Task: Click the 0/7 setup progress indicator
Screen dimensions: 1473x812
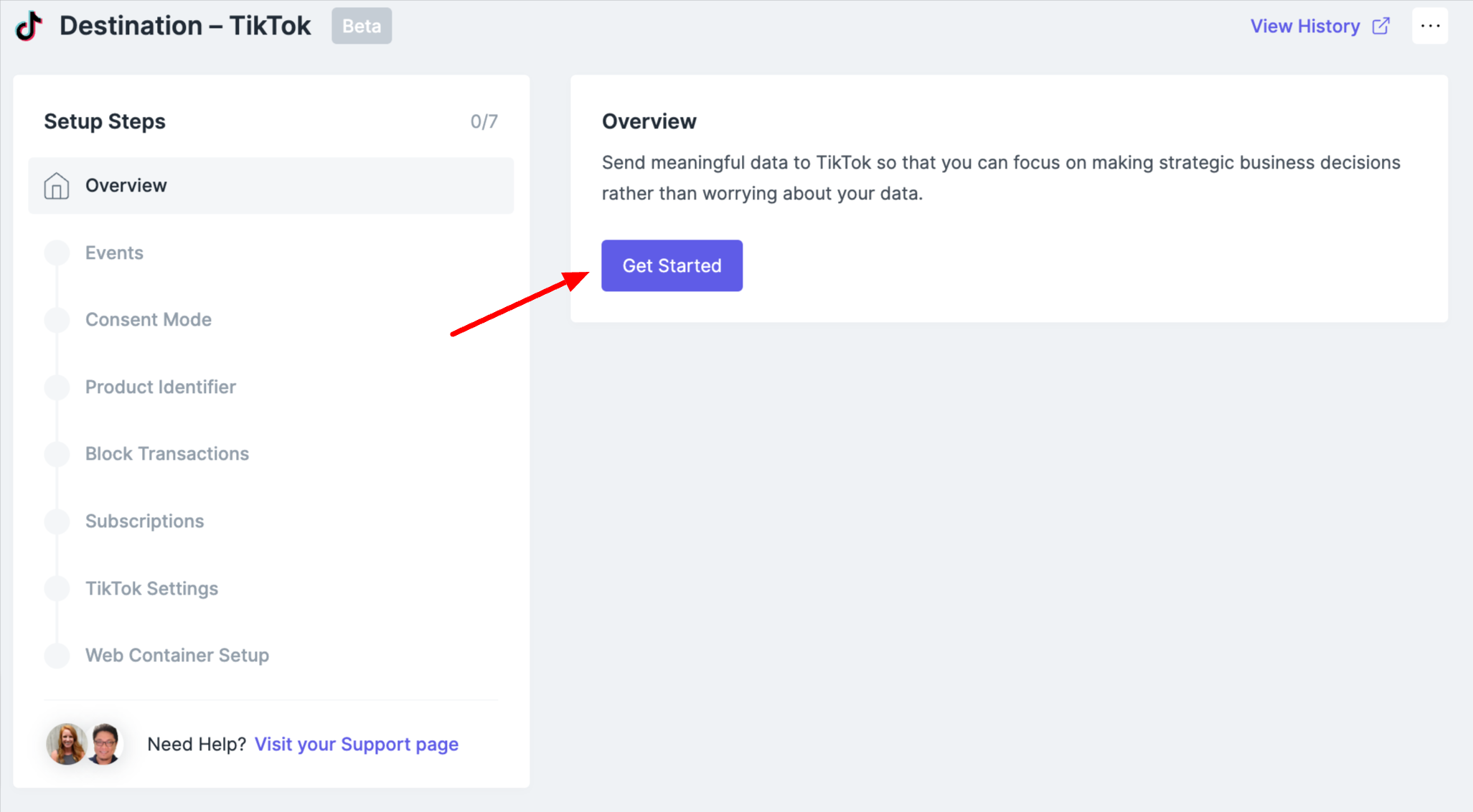Action: (x=484, y=121)
